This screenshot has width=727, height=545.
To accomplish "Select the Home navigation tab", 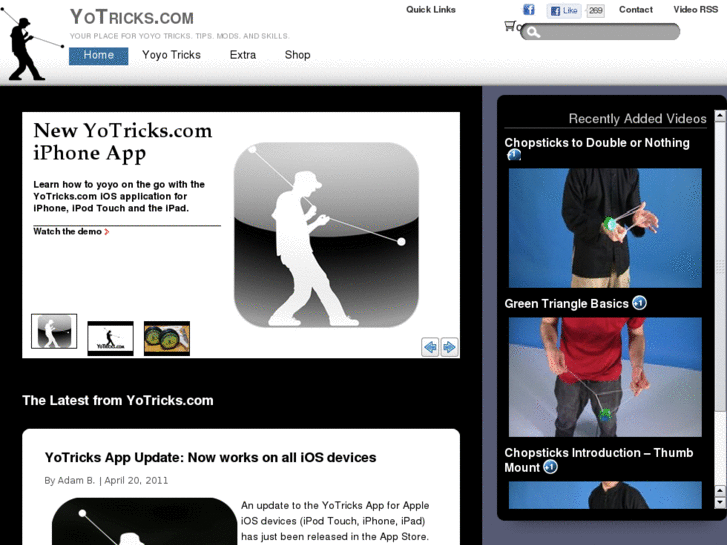I will point(98,56).
